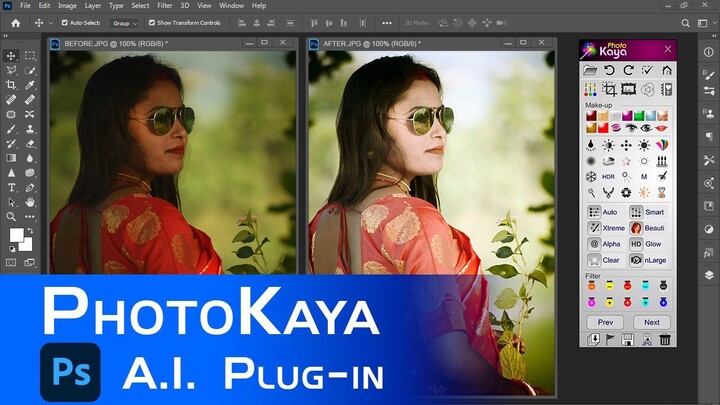
Task: Click the dark red make-up swatch
Action: click(x=591, y=116)
